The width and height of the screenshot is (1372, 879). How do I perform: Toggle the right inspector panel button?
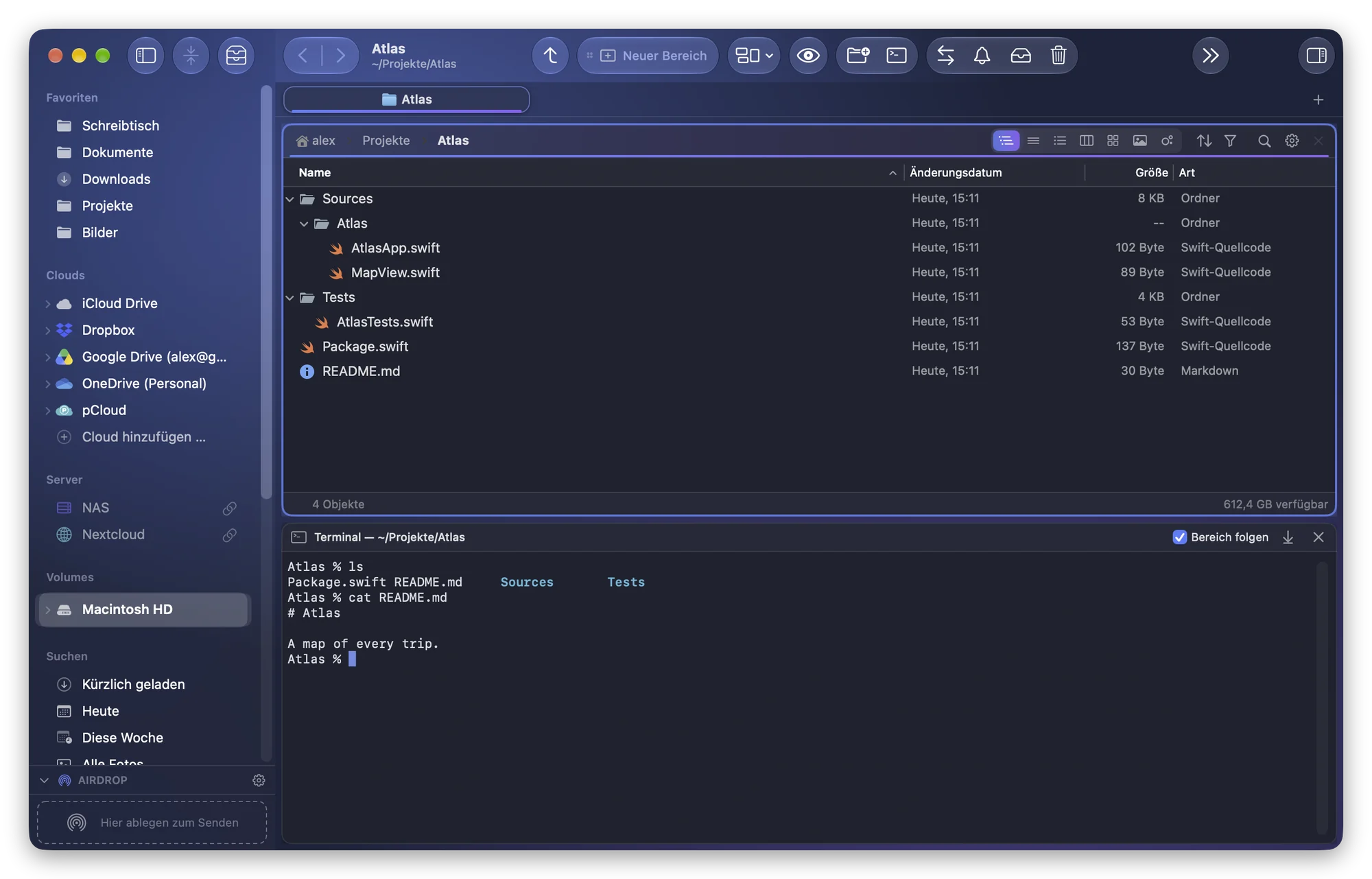click(x=1316, y=56)
